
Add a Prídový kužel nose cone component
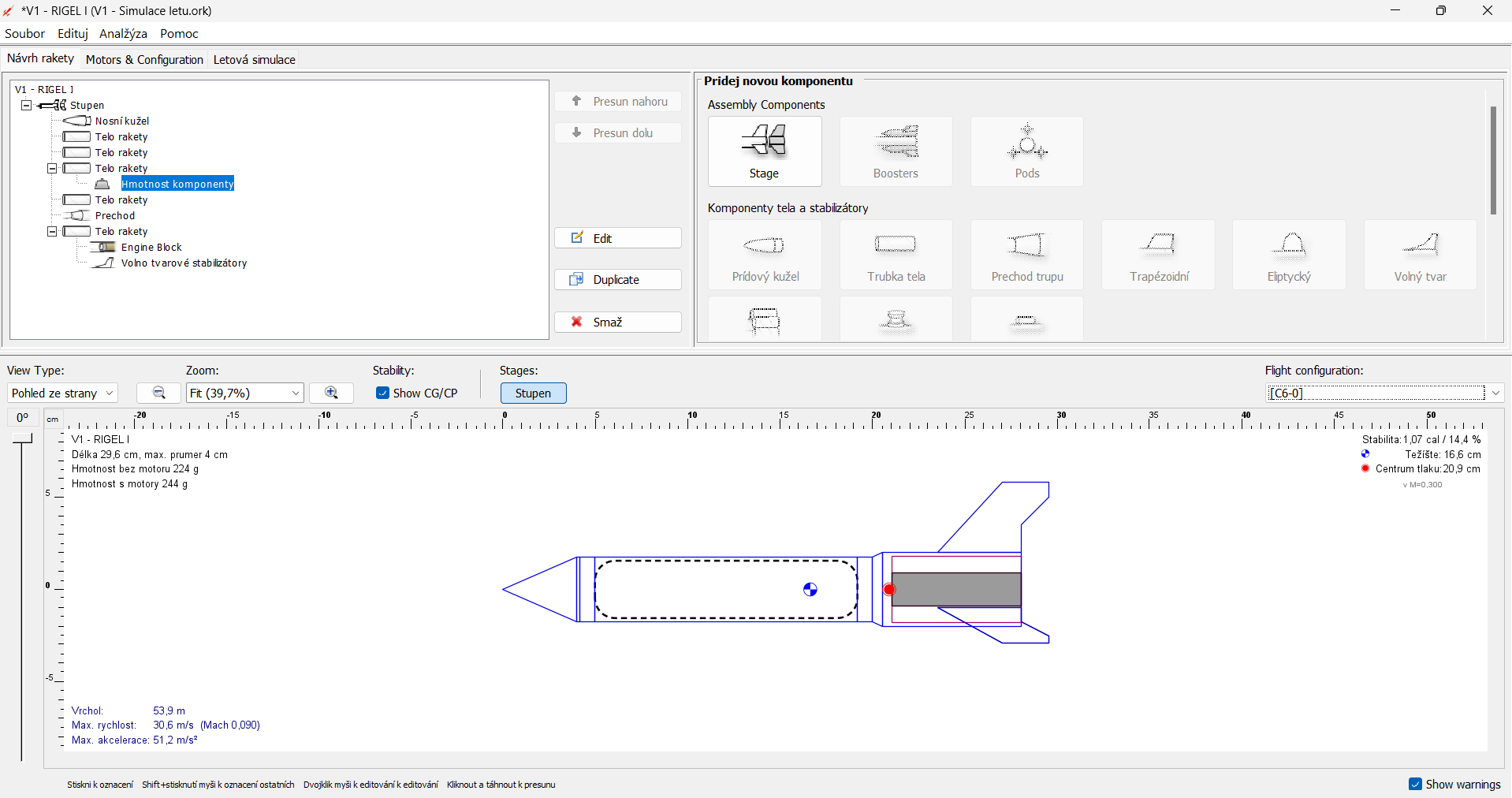coord(765,255)
